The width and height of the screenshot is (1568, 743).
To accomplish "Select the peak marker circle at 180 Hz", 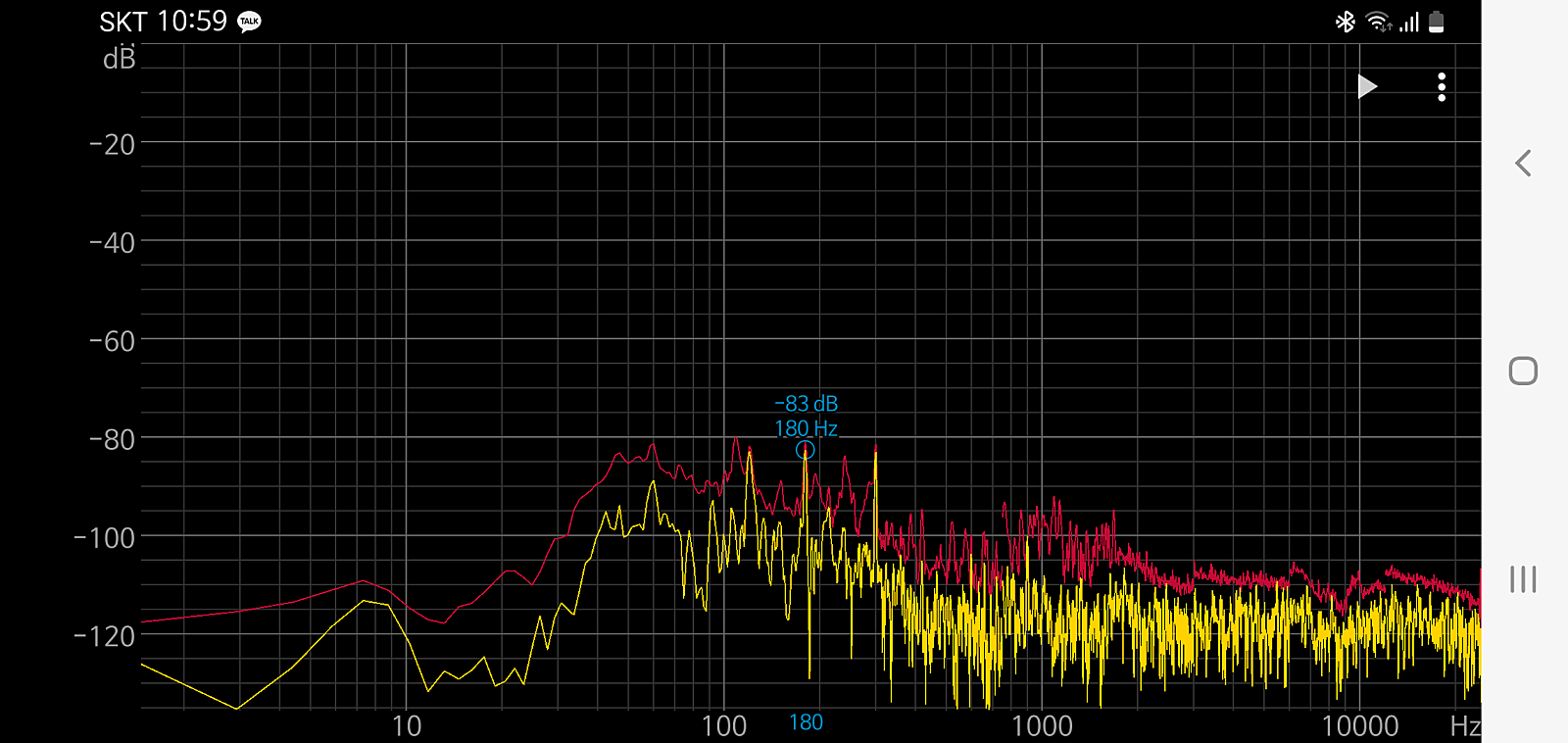I will tap(805, 450).
